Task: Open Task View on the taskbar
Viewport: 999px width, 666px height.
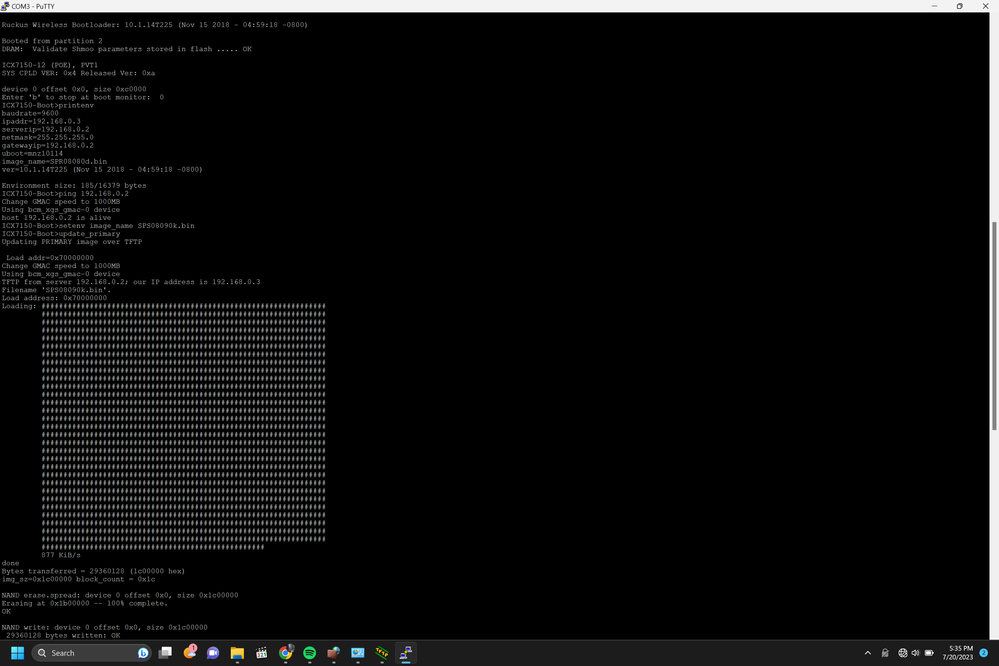Action: tap(165, 653)
